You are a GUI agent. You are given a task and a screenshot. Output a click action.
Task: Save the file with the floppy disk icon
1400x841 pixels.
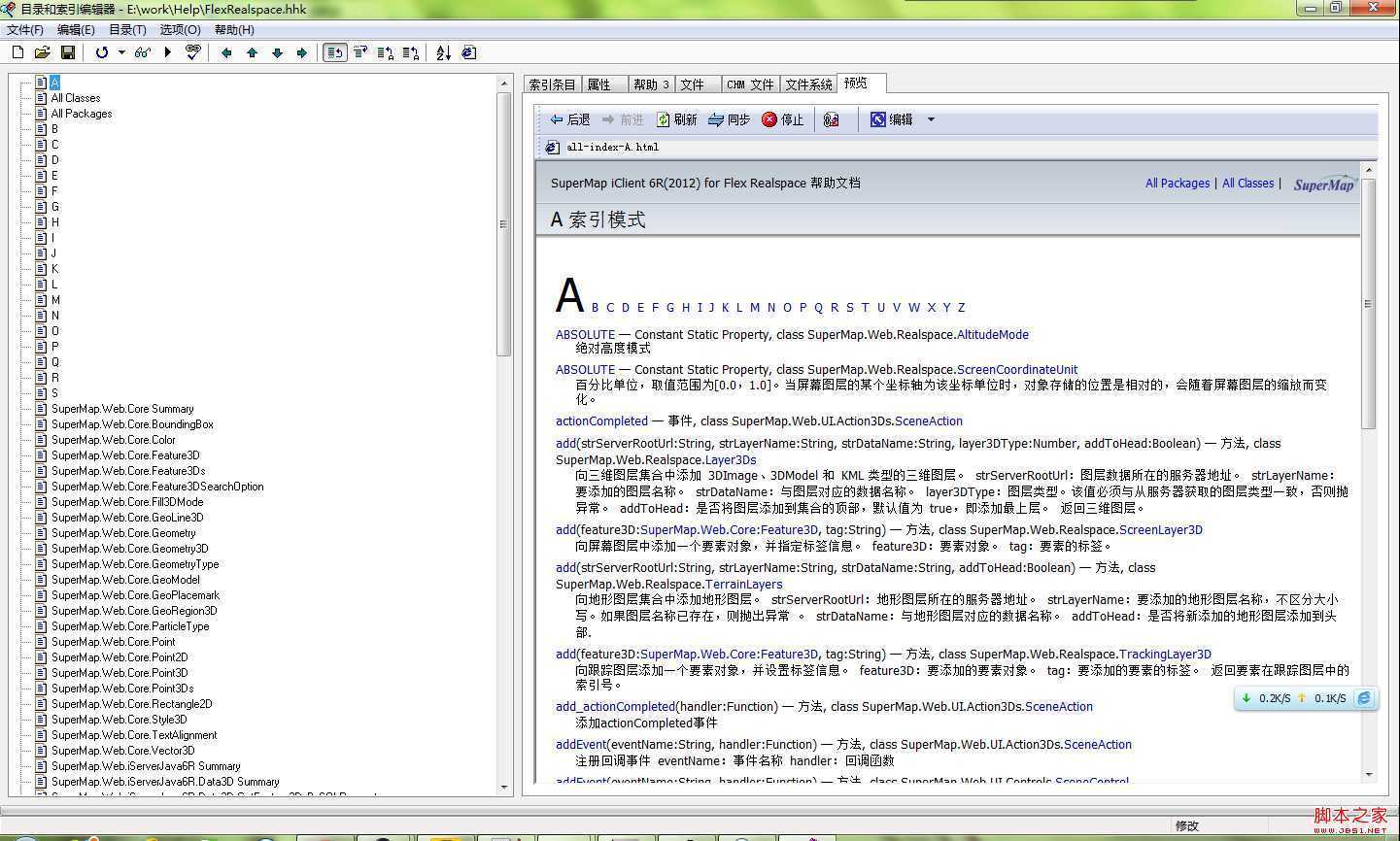(x=68, y=52)
